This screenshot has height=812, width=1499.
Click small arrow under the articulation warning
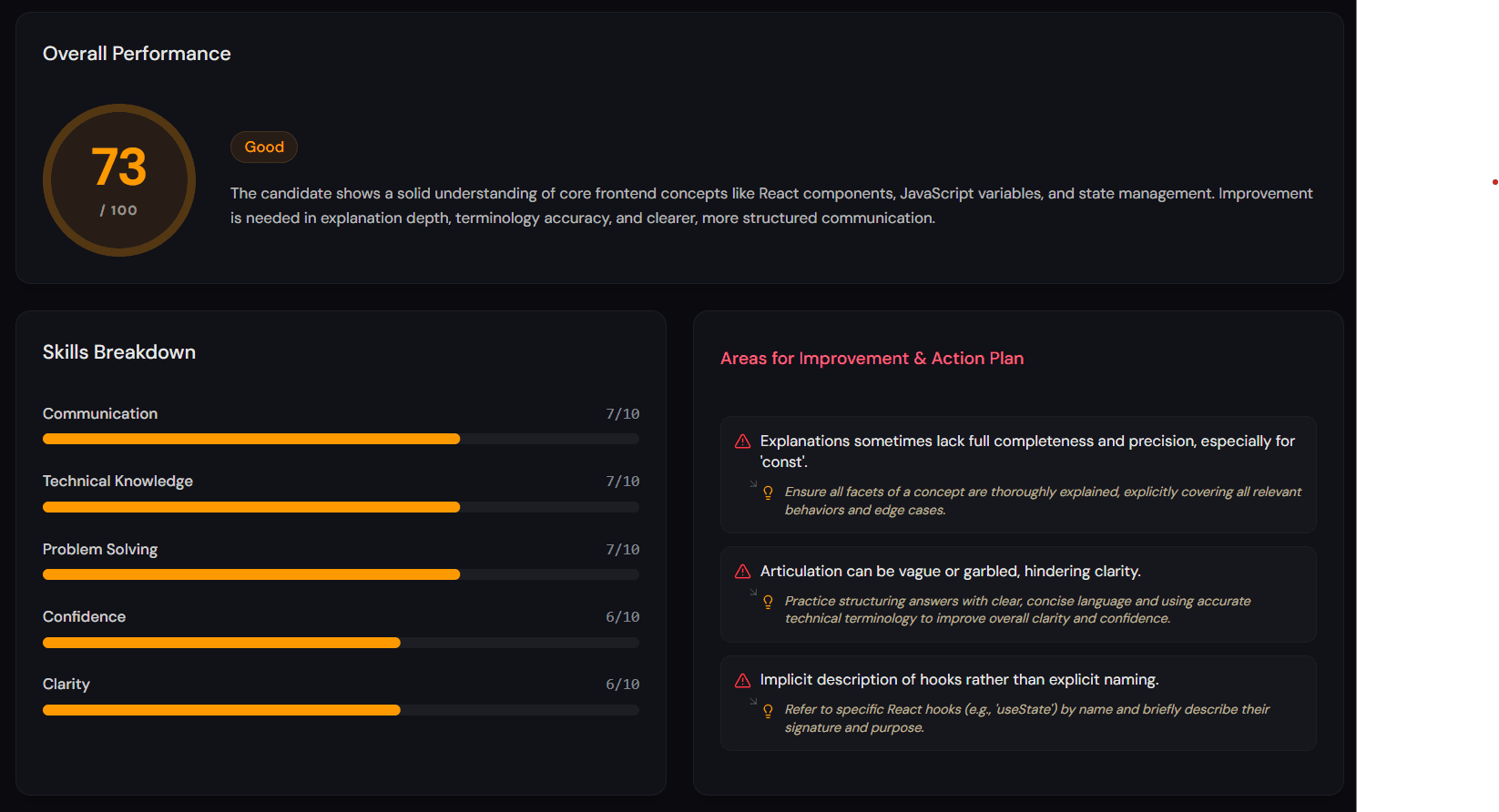(x=753, y=593)
